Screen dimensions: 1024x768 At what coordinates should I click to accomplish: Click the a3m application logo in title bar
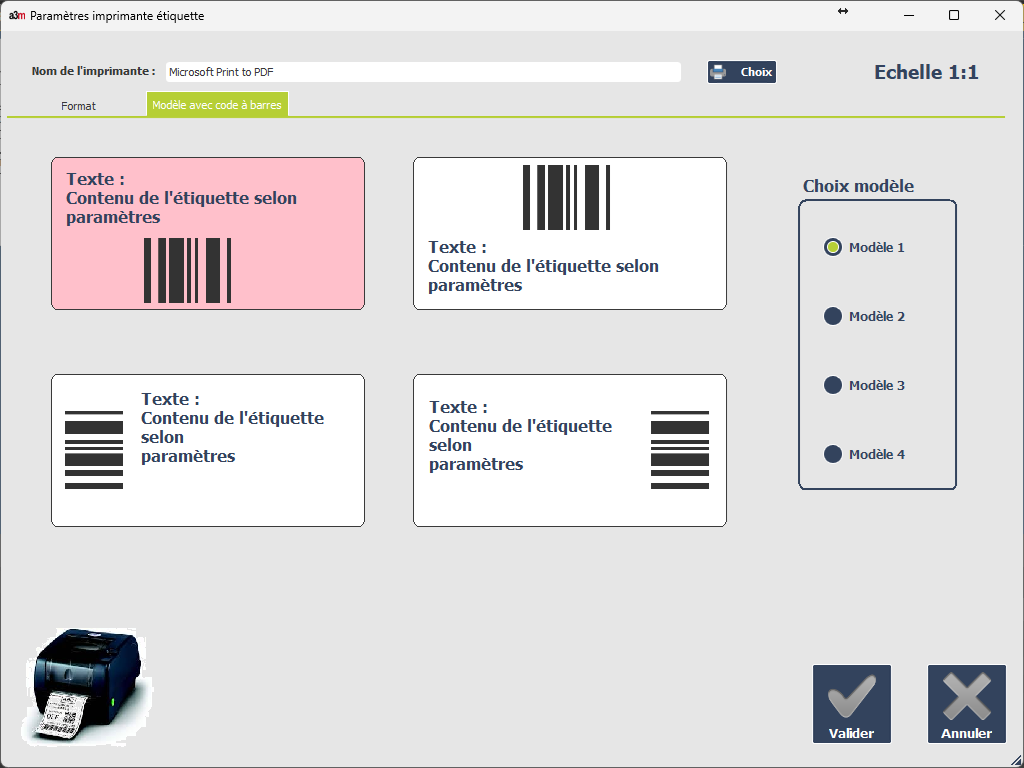tap(16, 15)
